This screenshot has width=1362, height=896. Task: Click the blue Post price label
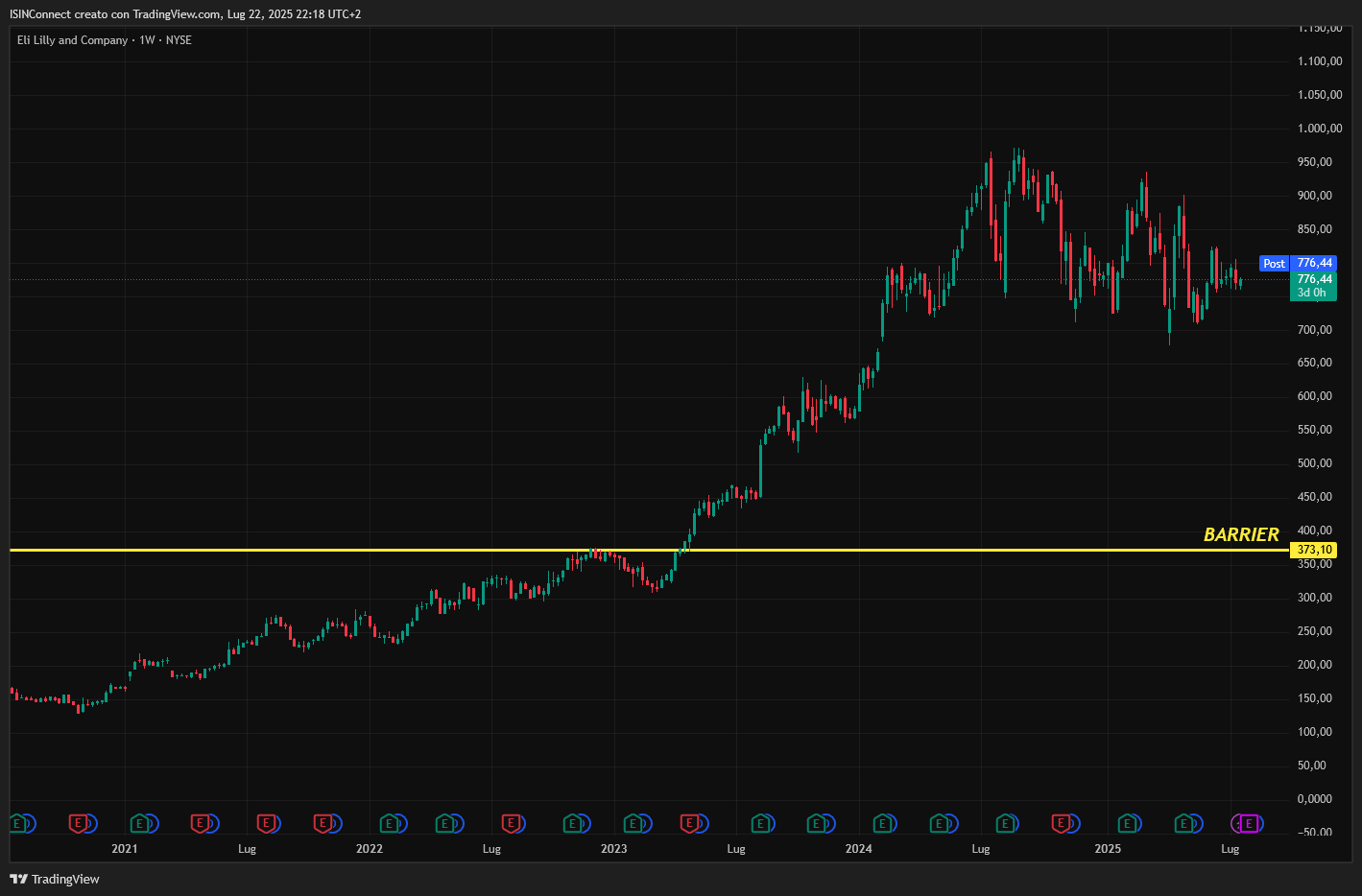tap(1274, 263)
